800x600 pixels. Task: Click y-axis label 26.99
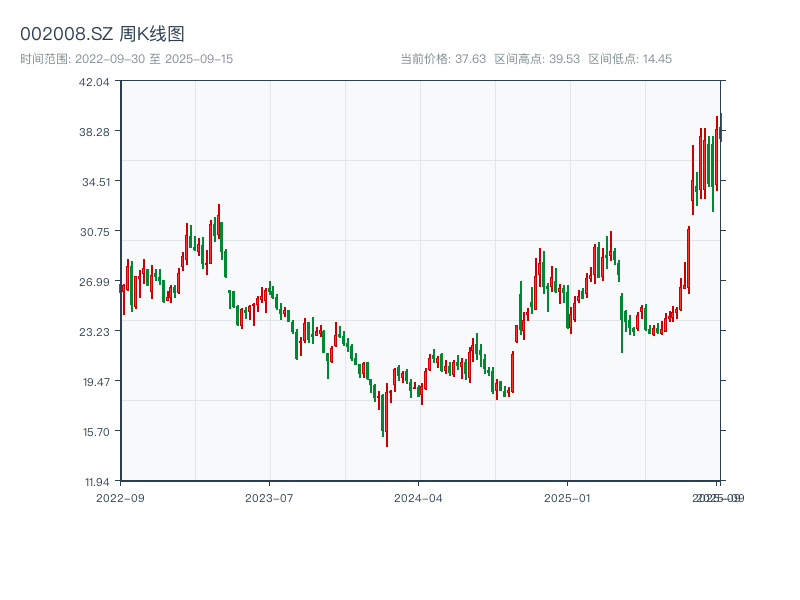point(94,282)
